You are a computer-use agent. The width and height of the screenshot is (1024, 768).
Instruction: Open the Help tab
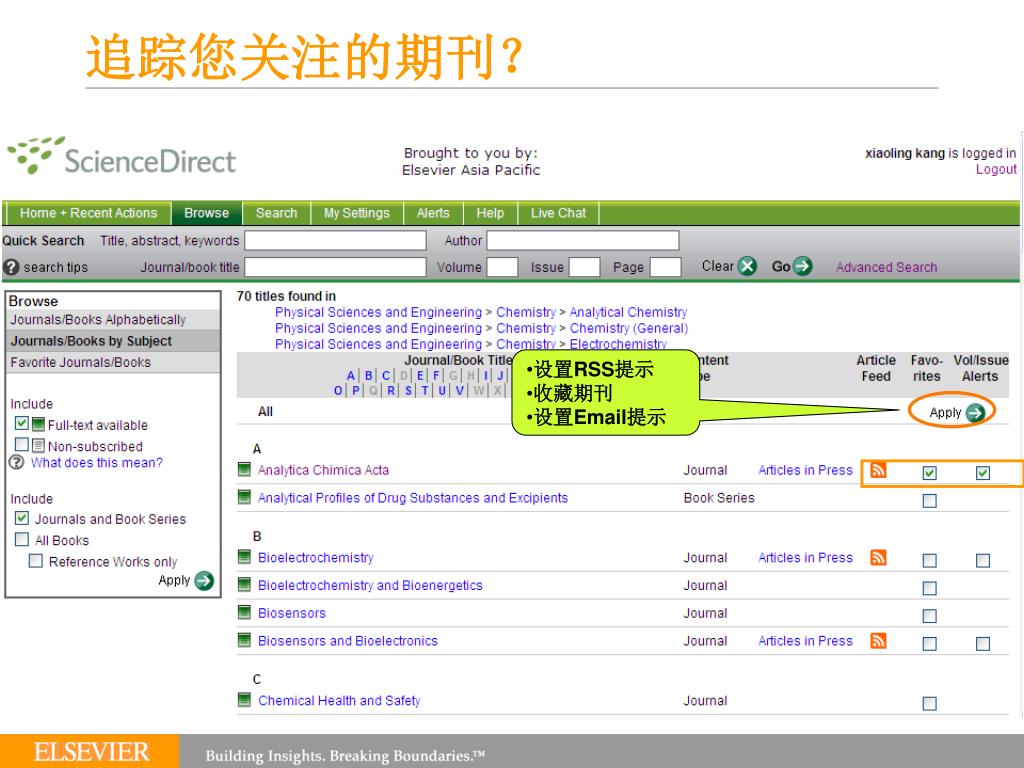[490, 213]
